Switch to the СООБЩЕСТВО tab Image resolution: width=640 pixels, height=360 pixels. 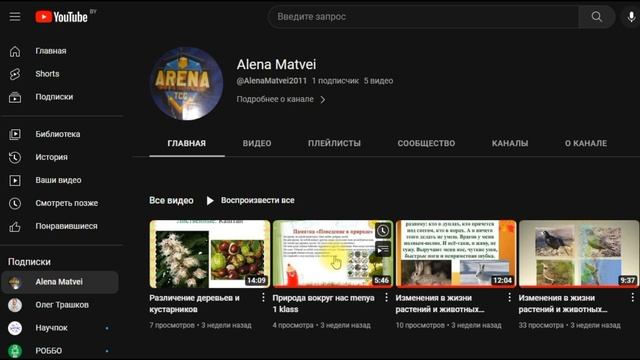(x=426, y=143)
